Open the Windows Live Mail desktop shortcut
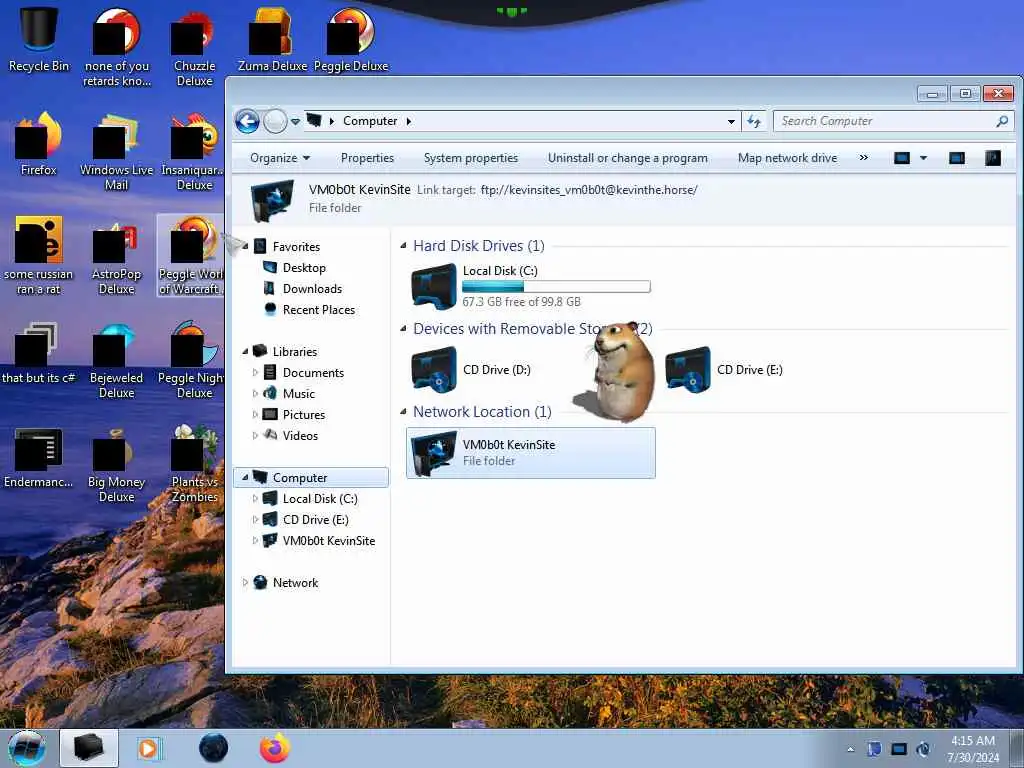This screenshot has width=1024, height=768. (x=116, y=152)
